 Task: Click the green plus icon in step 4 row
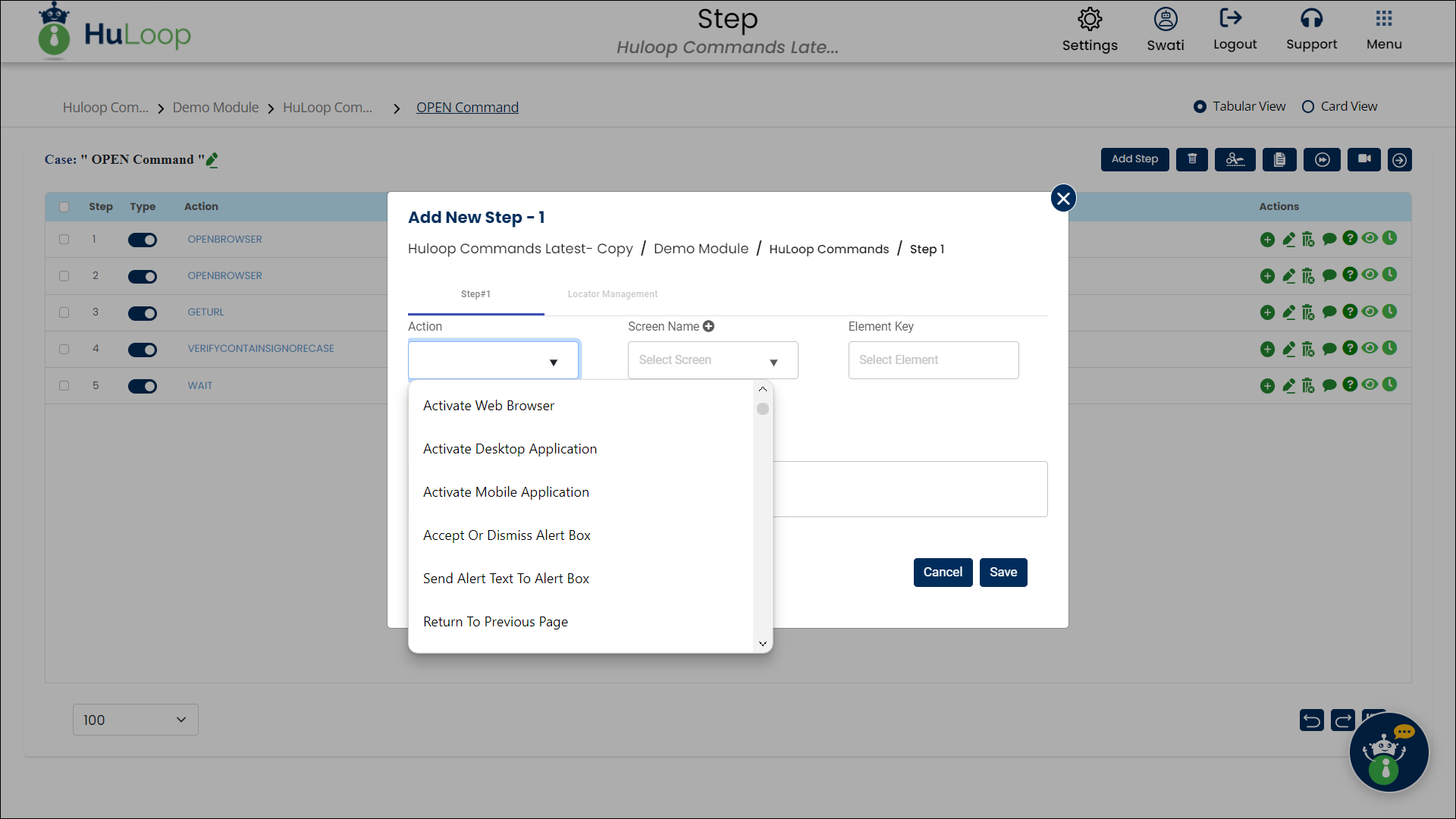1267,349
